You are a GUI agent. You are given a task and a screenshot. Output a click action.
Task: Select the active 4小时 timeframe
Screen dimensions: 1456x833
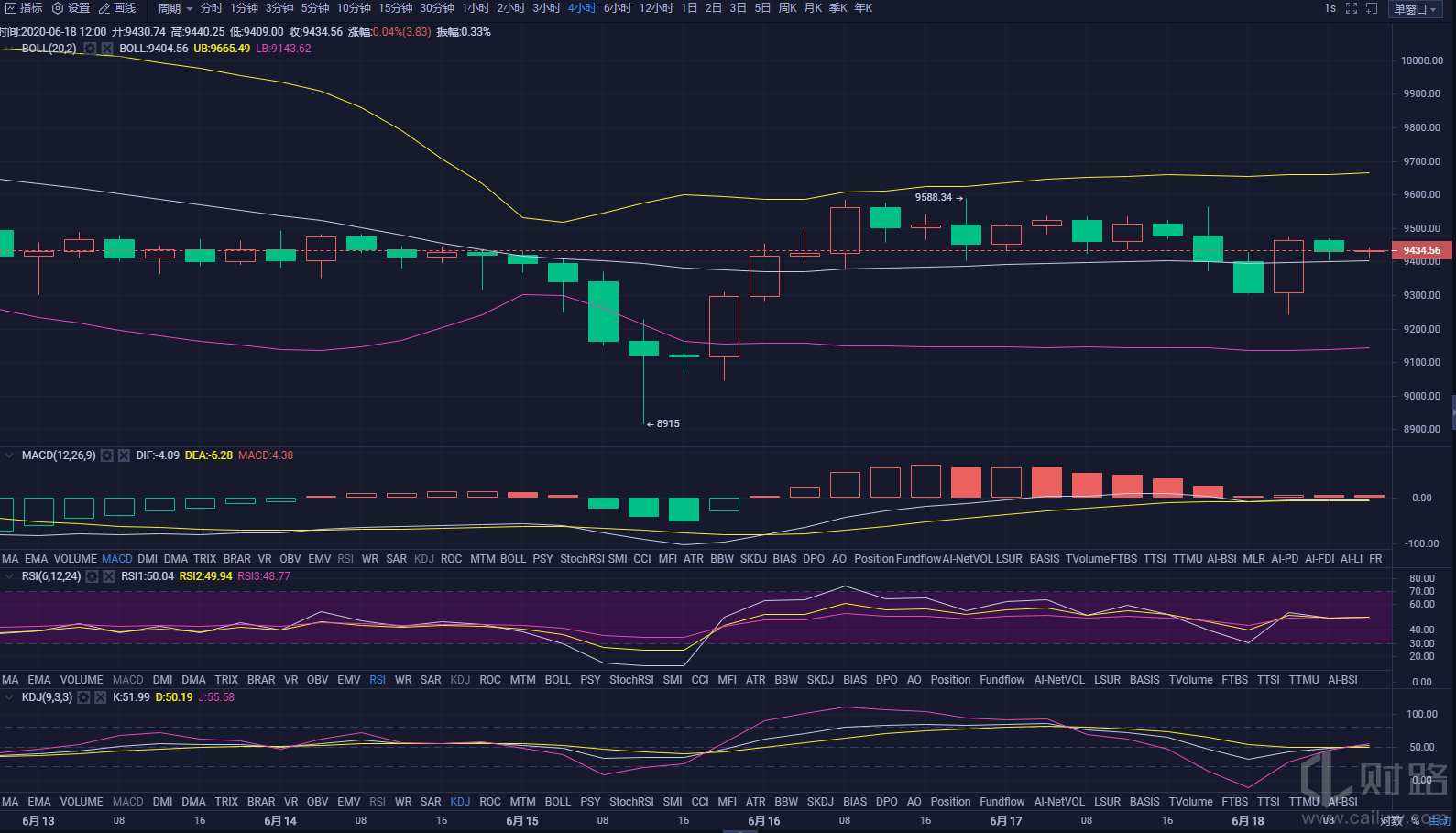[x=582, y=8]
